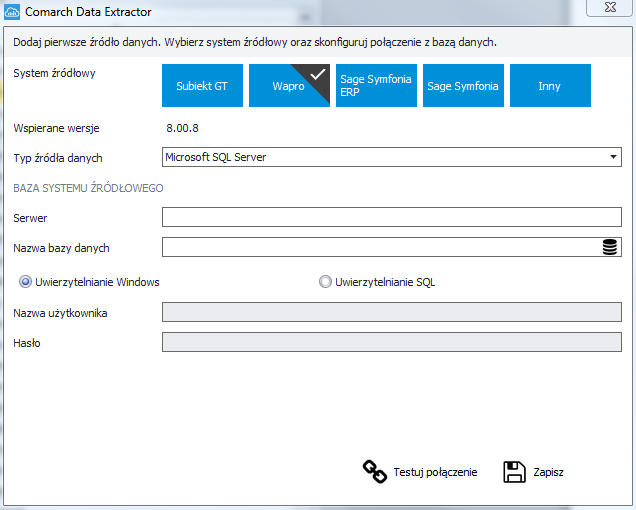
Task: Select Subiekt GT source system tile
Action: tap(202, 86)
